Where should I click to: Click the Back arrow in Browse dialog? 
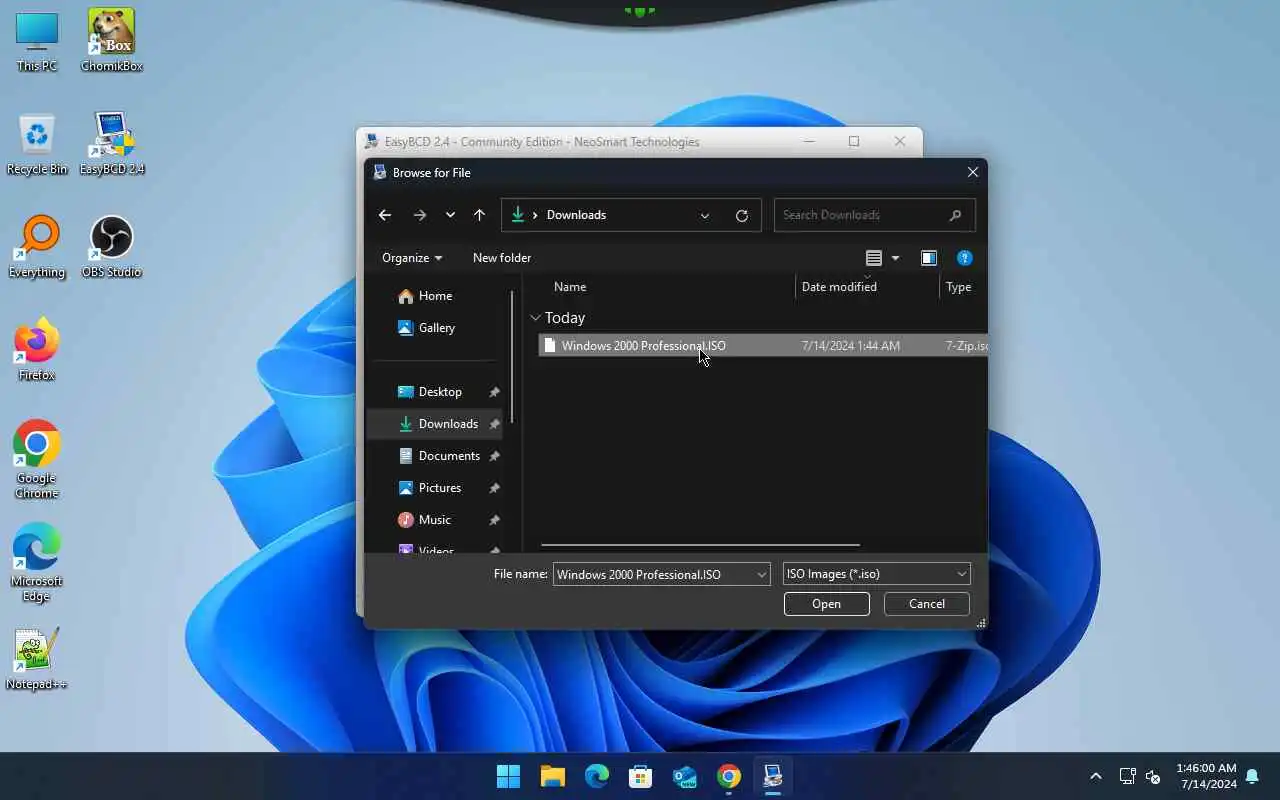tap(385, 215)
